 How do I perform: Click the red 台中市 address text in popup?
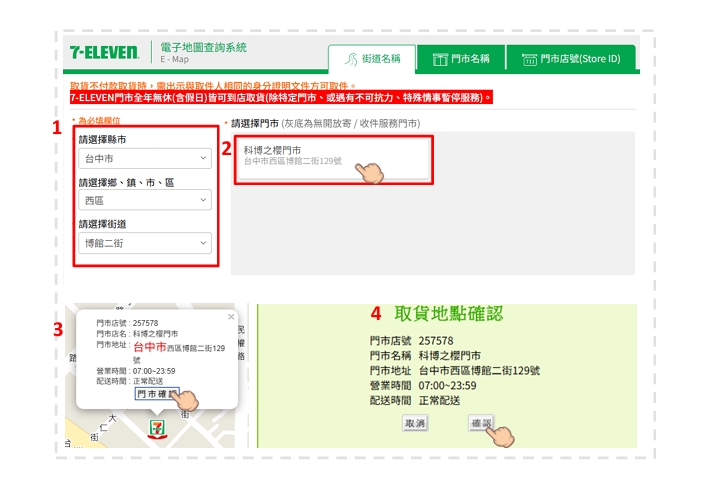[x=148, y=347]
